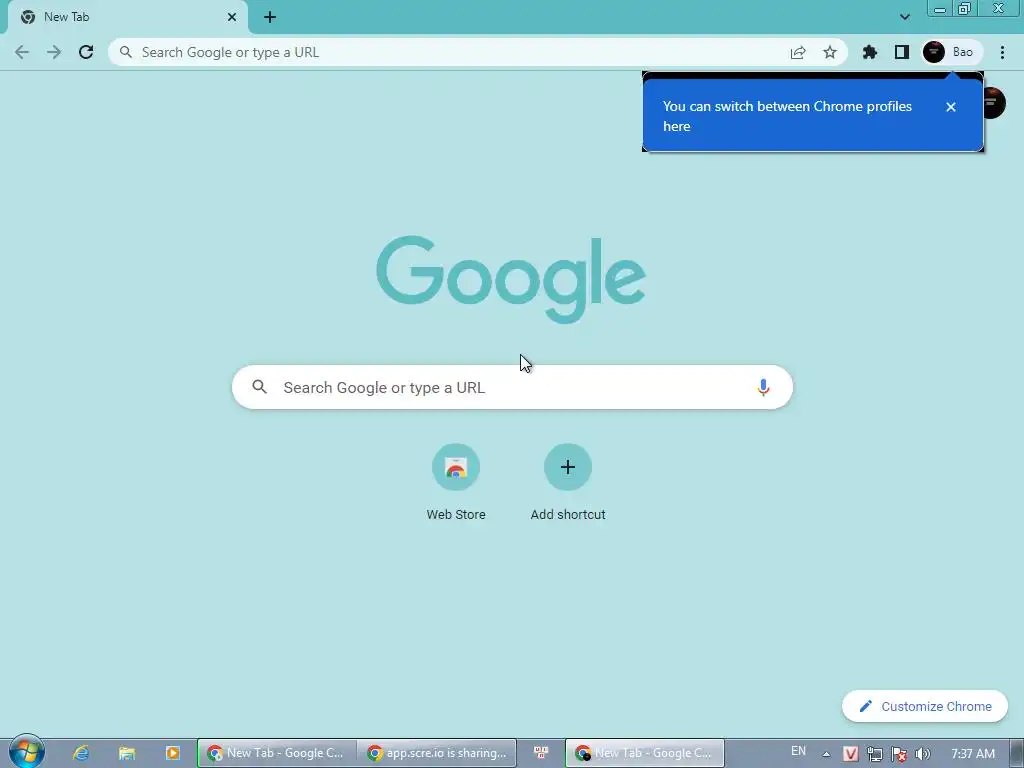This screenshot has width=1024, height=768.
Task: Open the Windows Start menu
Action: coord(27,752)
